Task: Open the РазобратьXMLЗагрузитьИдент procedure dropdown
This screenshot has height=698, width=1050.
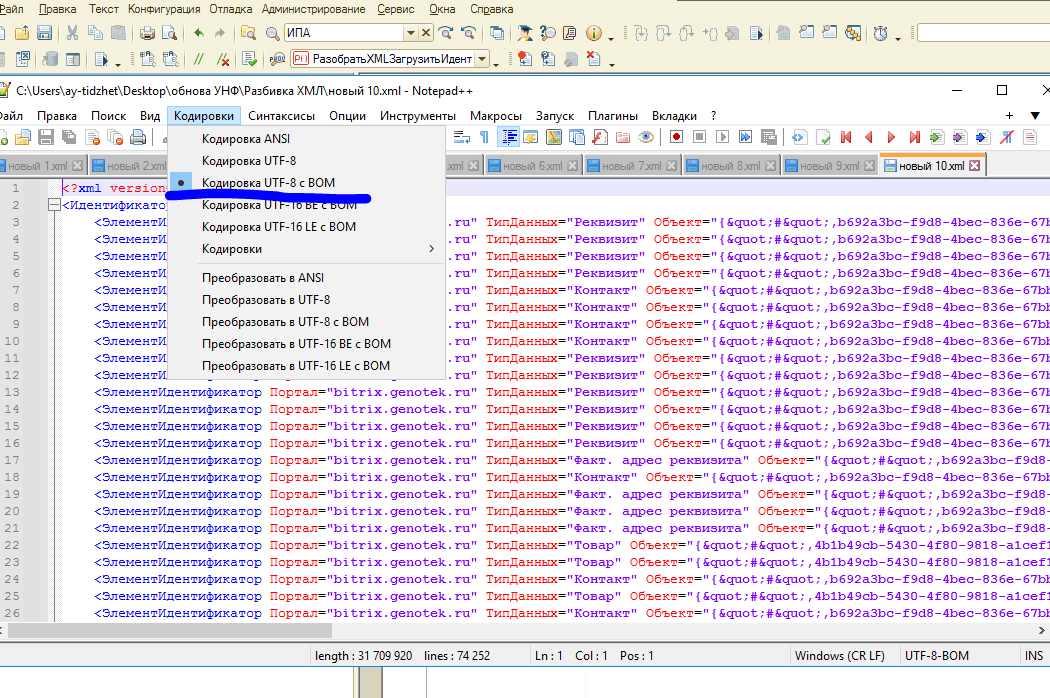Action: [x=482, y=59]
